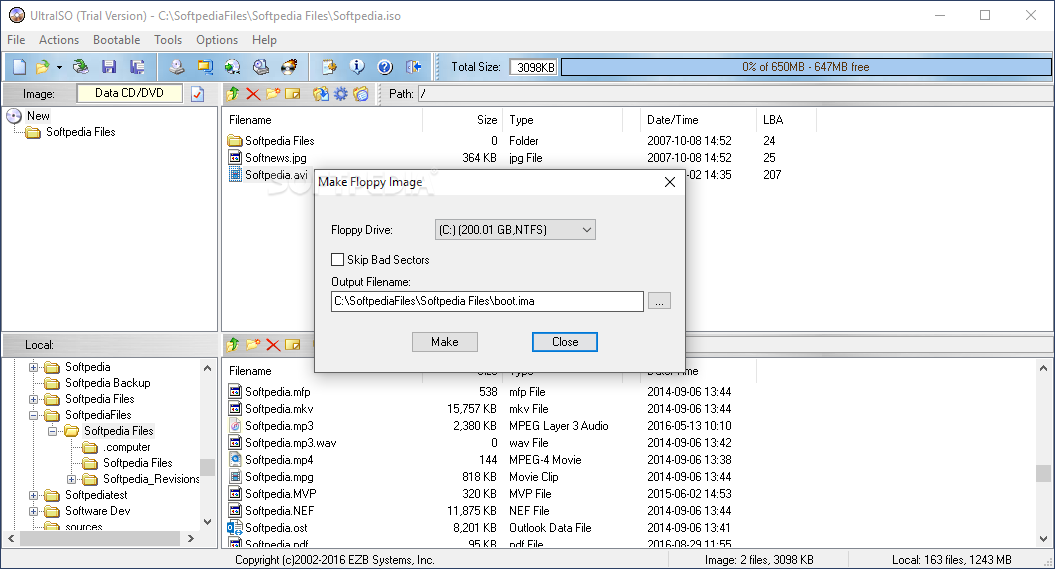The width and height of the screenshot is (1055, 569).
Task: Click the Exit door icon
Action: (414, 67)
